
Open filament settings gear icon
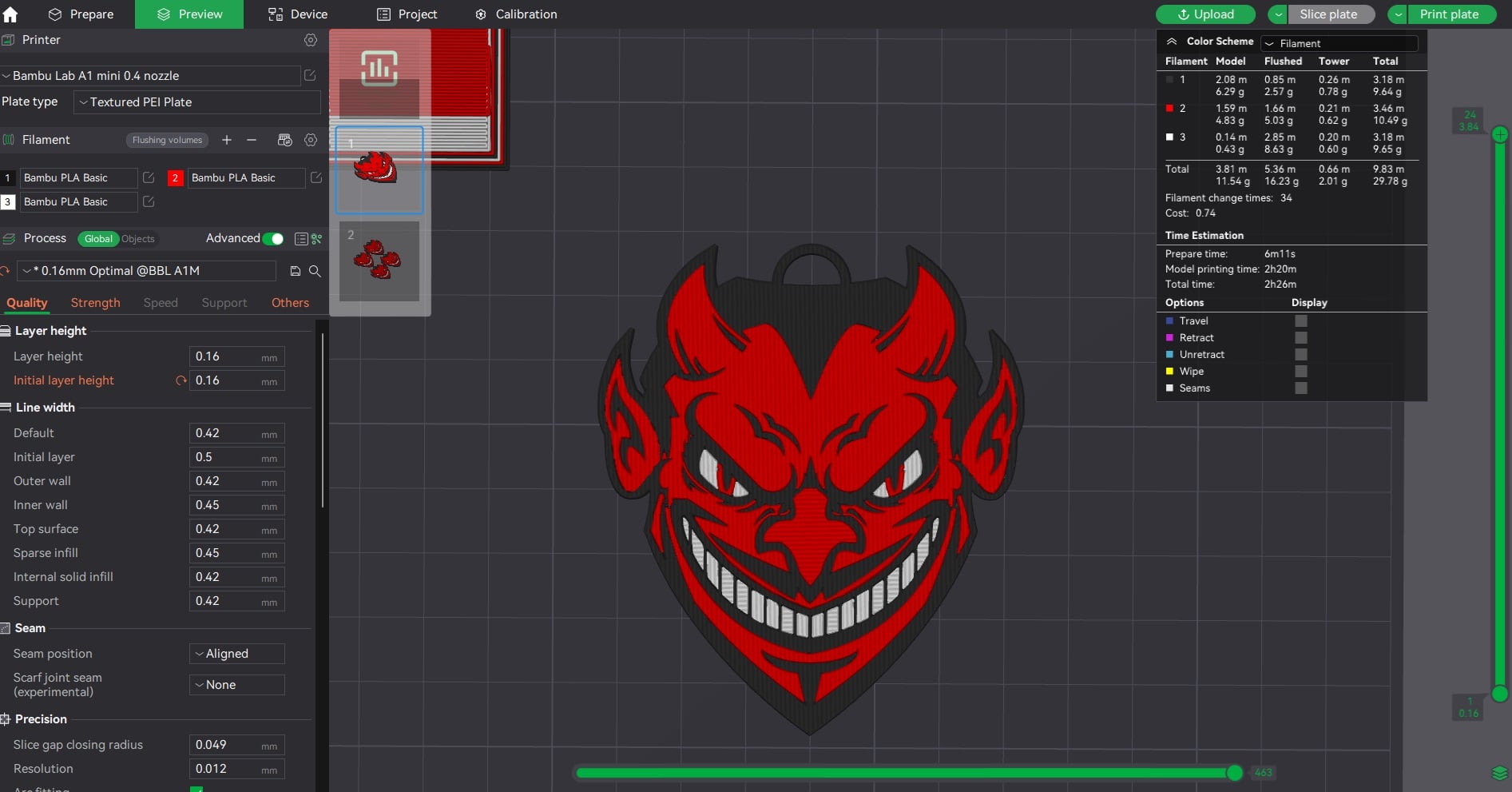pos(311,140)
